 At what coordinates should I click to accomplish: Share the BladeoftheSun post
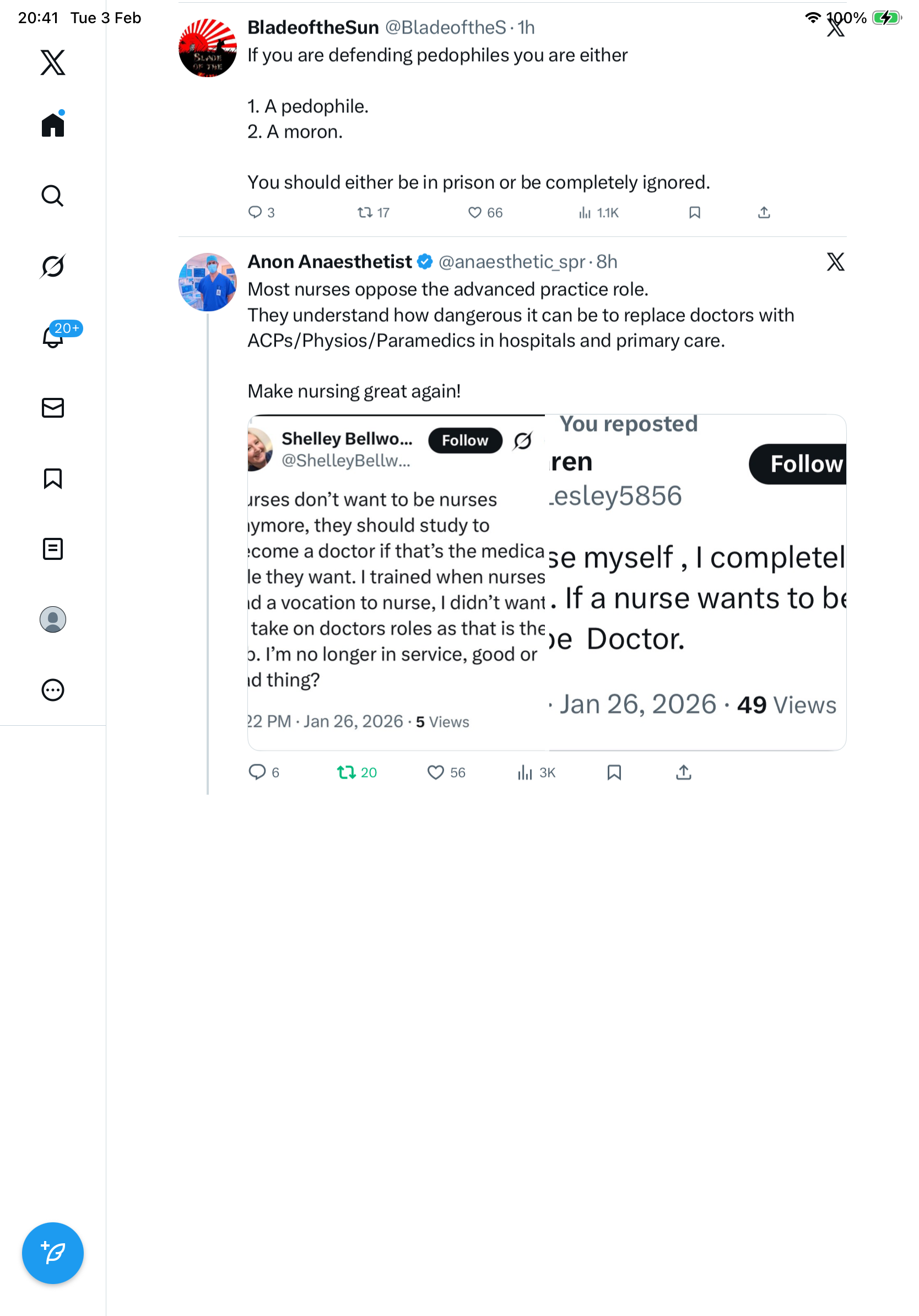[x=763, y=213]
